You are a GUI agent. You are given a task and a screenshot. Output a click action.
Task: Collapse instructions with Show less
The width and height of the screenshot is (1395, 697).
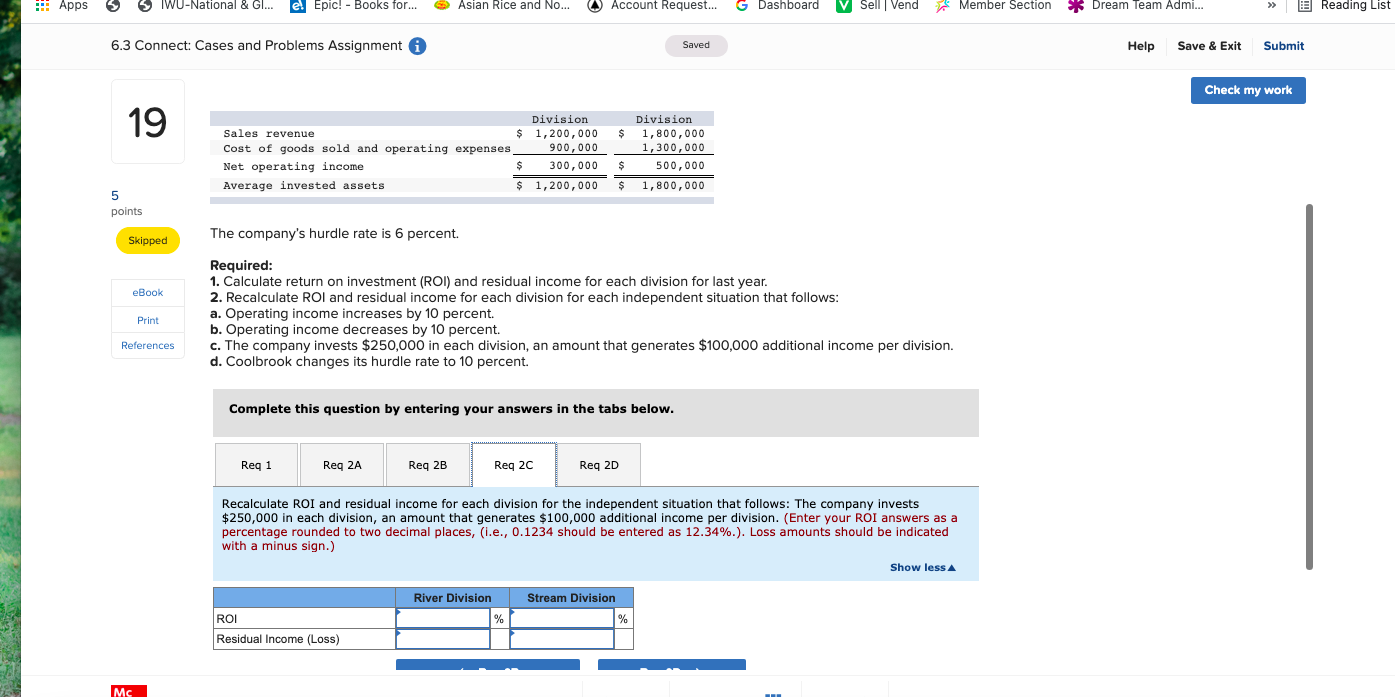(921, 567)
